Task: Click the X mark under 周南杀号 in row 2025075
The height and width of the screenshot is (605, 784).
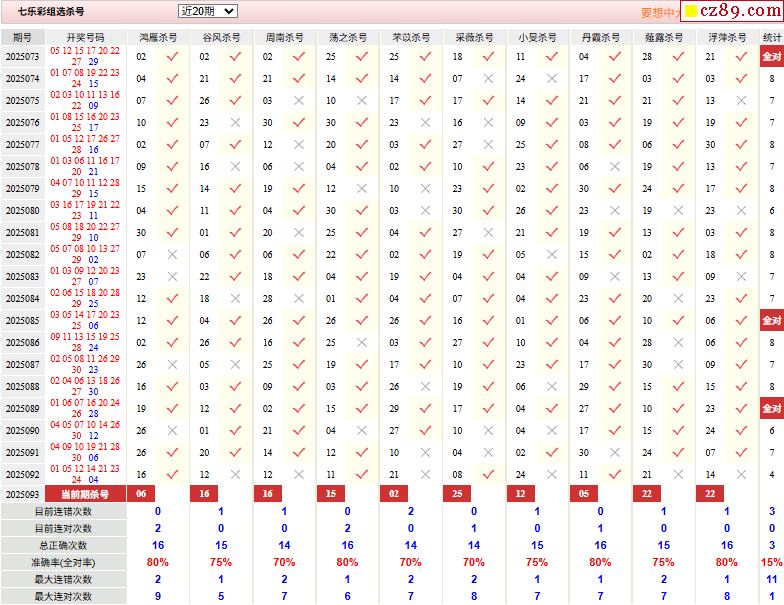Action: pyautogui.click(x=299, y=100)
